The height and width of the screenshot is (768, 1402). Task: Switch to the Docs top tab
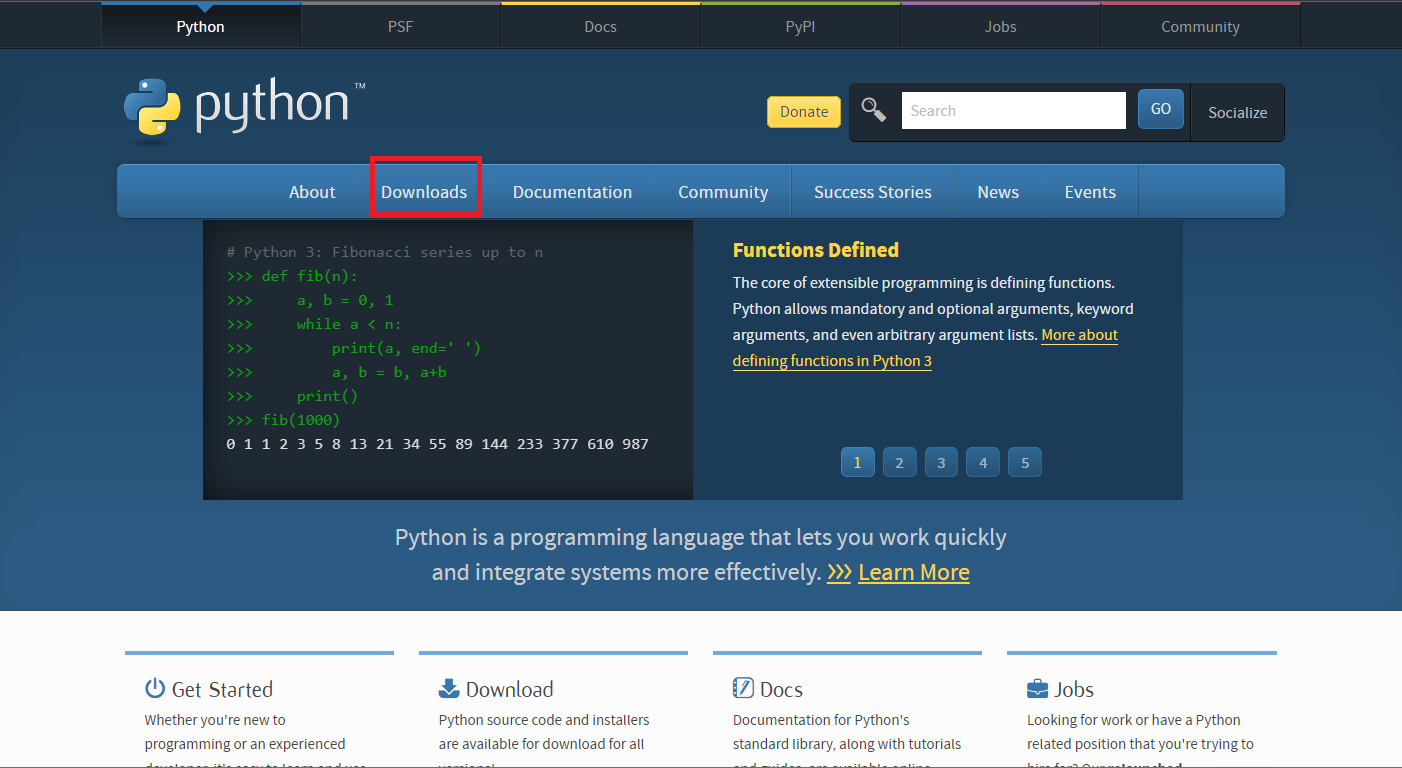600,26
